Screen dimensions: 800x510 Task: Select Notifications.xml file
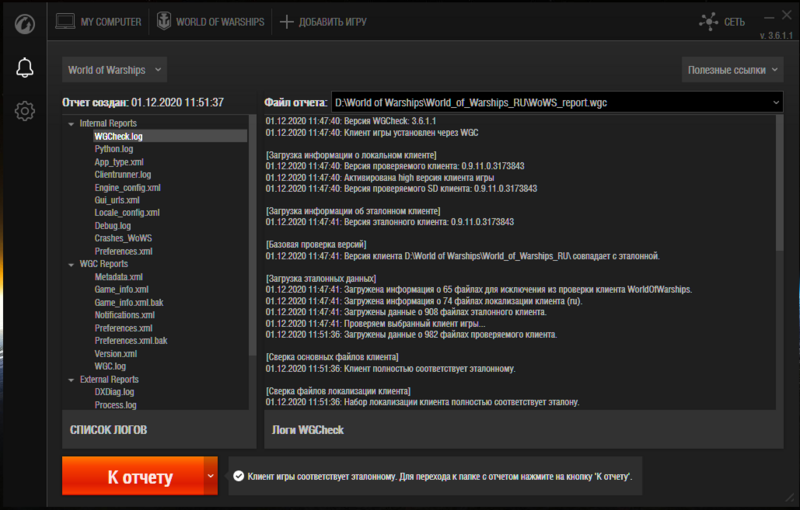[124, 315]
